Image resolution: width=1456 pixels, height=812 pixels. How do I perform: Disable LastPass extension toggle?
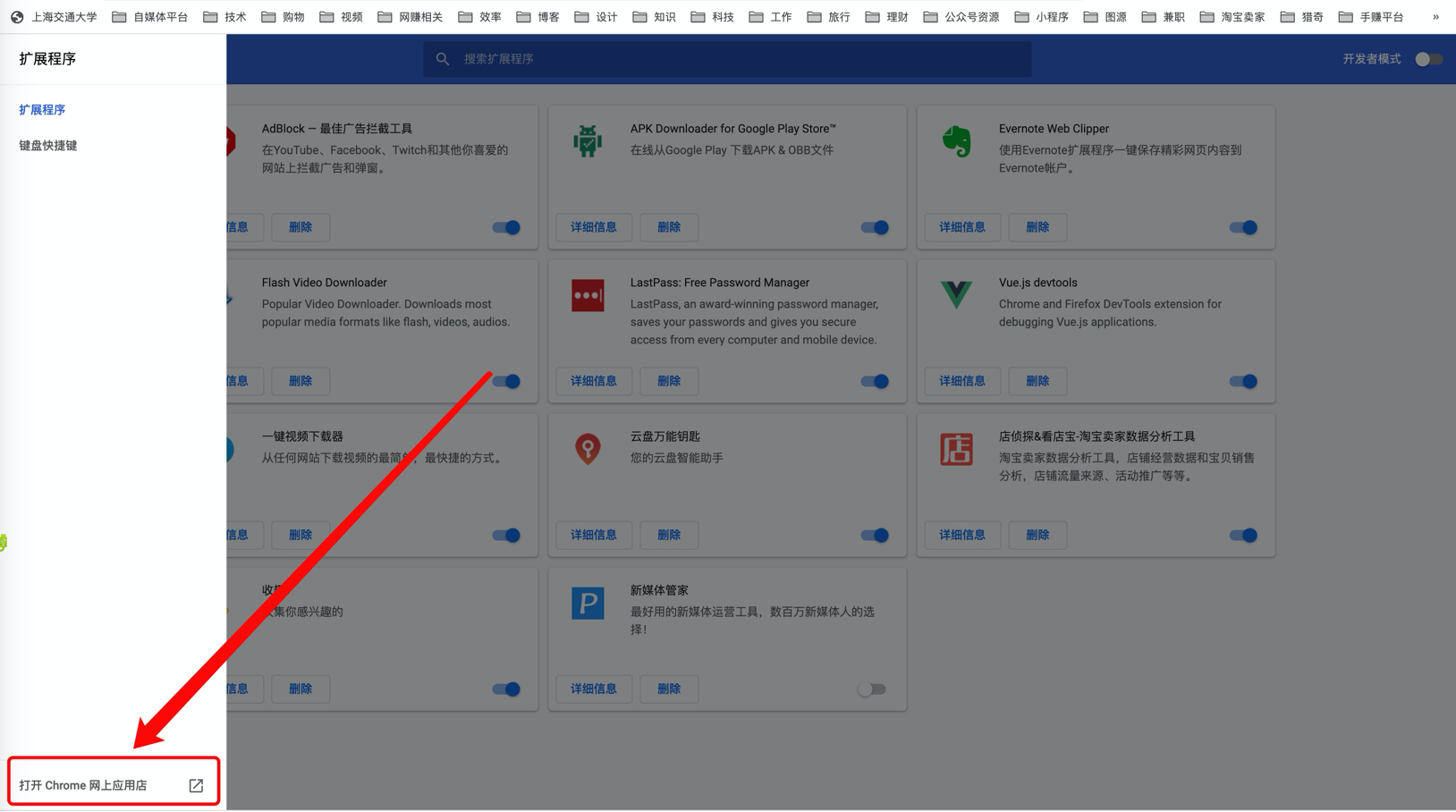click(875, 381)
